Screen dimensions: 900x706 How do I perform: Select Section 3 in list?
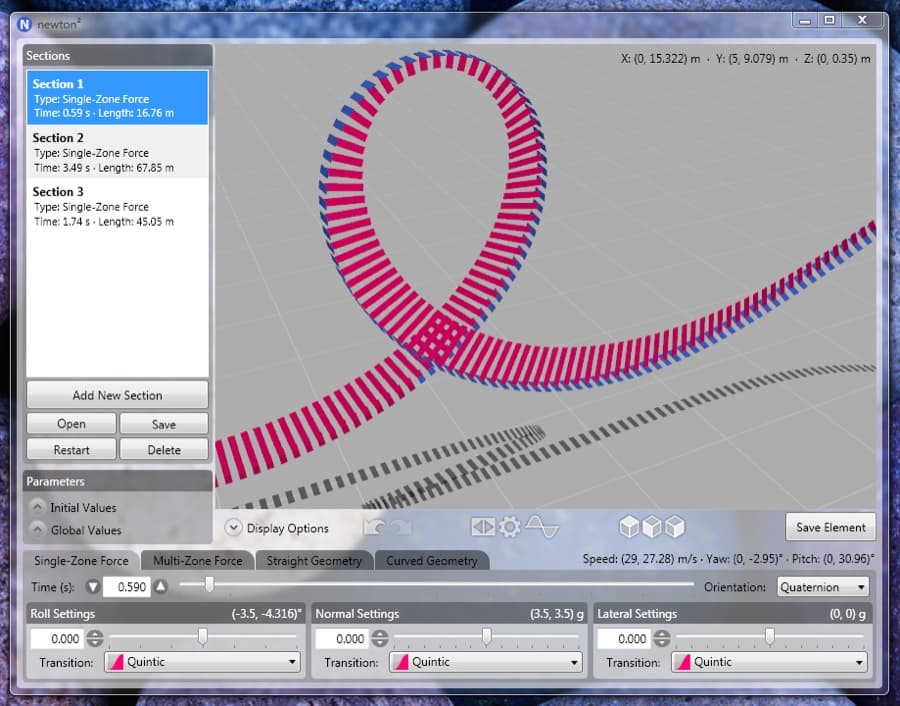(x=117, y=206)
